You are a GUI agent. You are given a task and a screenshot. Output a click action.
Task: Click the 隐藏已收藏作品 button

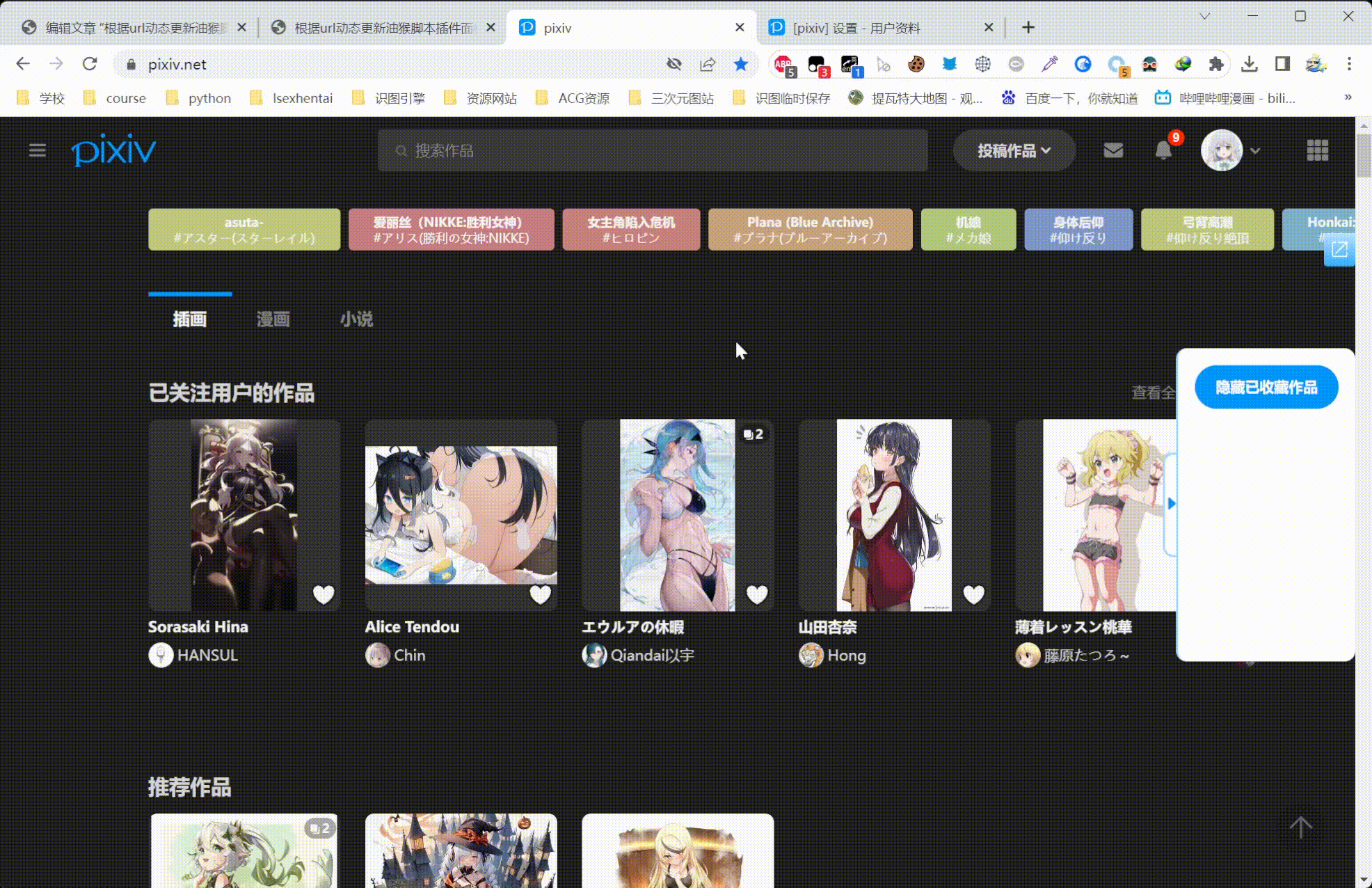point(1266,387)
